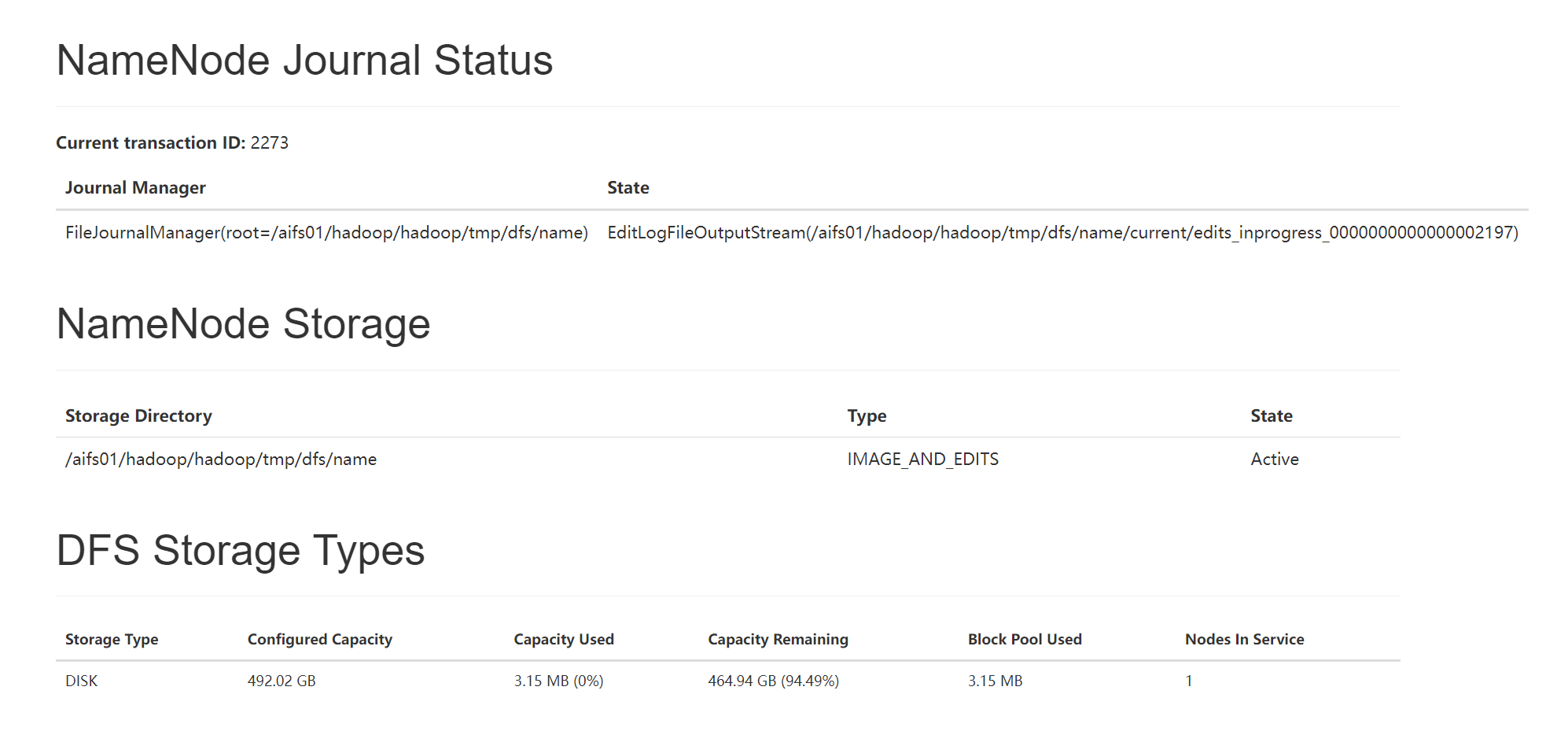Viewport: 1568px width, 731px height.
Task: Click the NameNode Storage heading
Action: 242,323
